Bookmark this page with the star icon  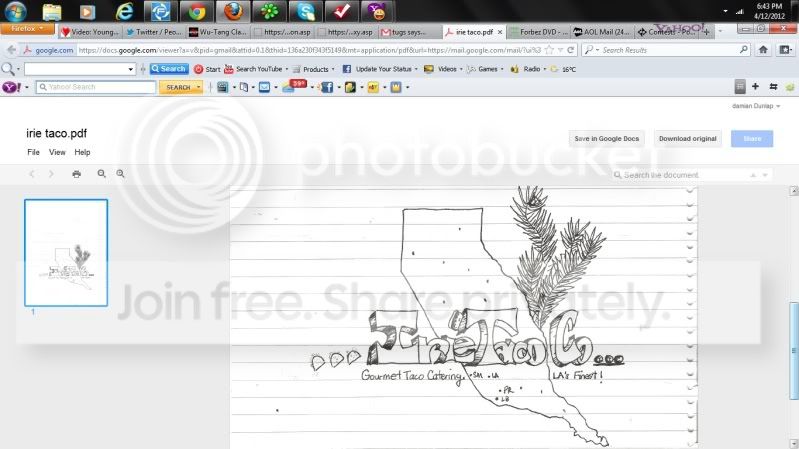pyautogui.click(x=549, y=50)
